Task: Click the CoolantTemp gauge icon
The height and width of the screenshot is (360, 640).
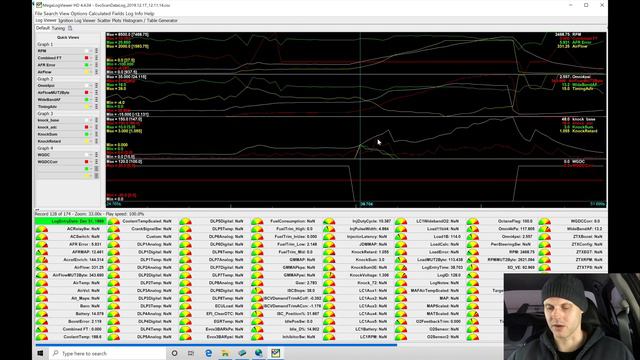Action: (x=42, y=337)
